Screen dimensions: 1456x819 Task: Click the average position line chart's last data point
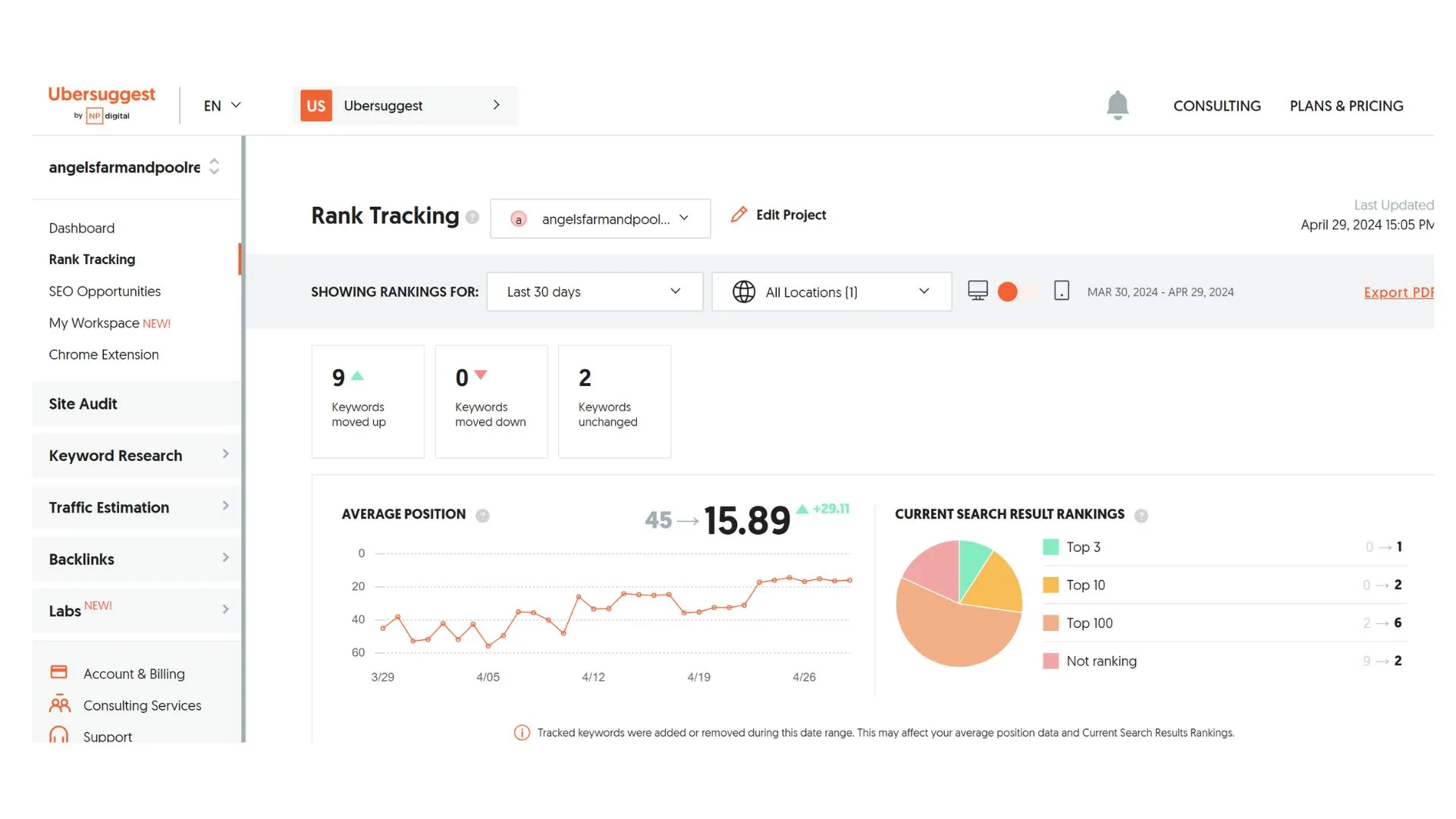pyautogui.click(x=849, y=580)
